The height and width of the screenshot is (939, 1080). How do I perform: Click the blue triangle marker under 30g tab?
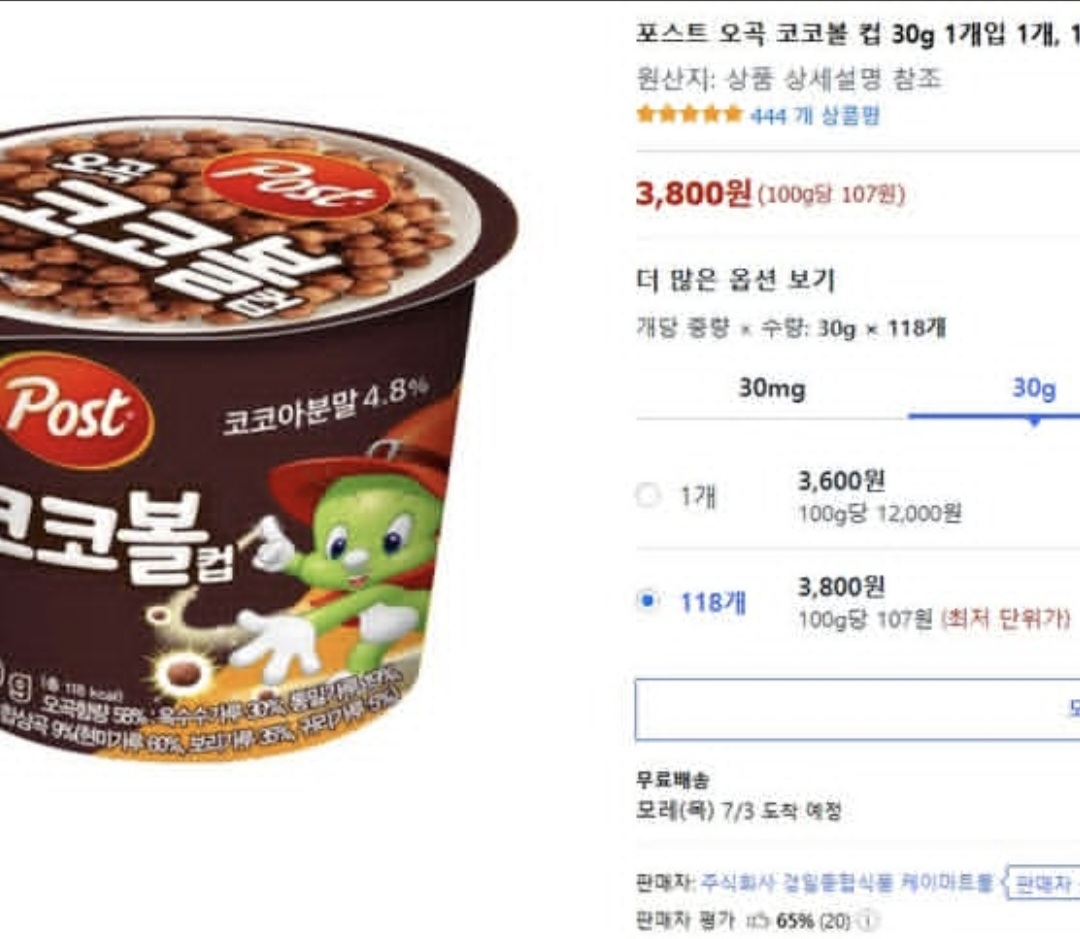1034,422
